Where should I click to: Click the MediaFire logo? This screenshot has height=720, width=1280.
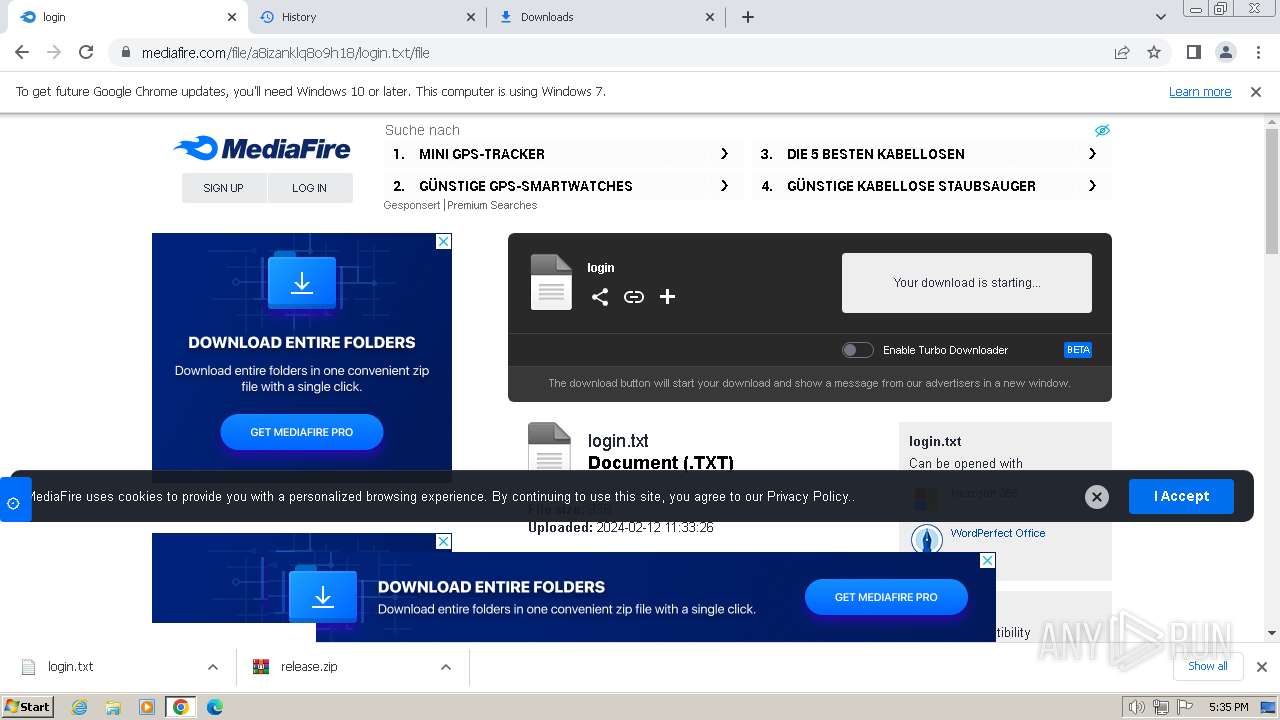[262, 149]
